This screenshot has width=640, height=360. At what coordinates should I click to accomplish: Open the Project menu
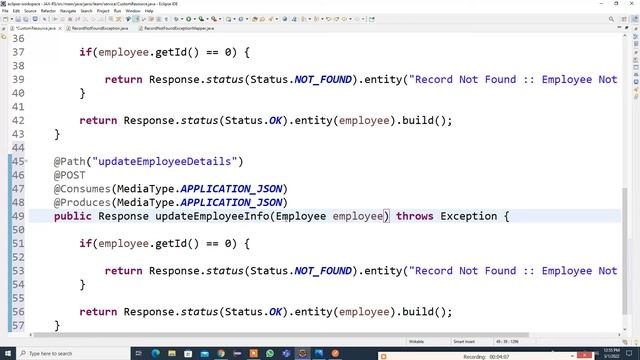[x=103, y=11]
